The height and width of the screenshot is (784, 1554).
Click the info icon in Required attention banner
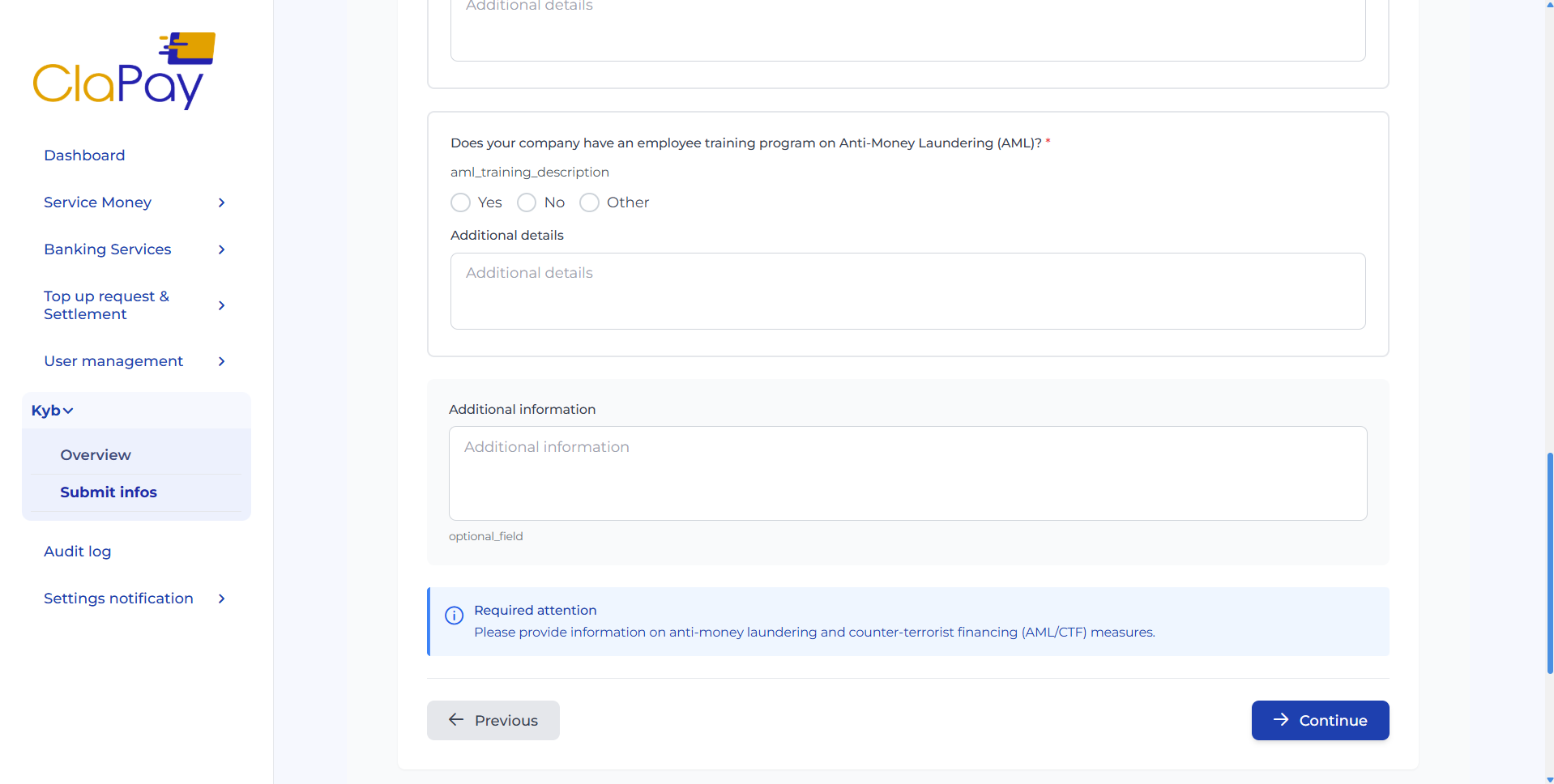(454, 616)
